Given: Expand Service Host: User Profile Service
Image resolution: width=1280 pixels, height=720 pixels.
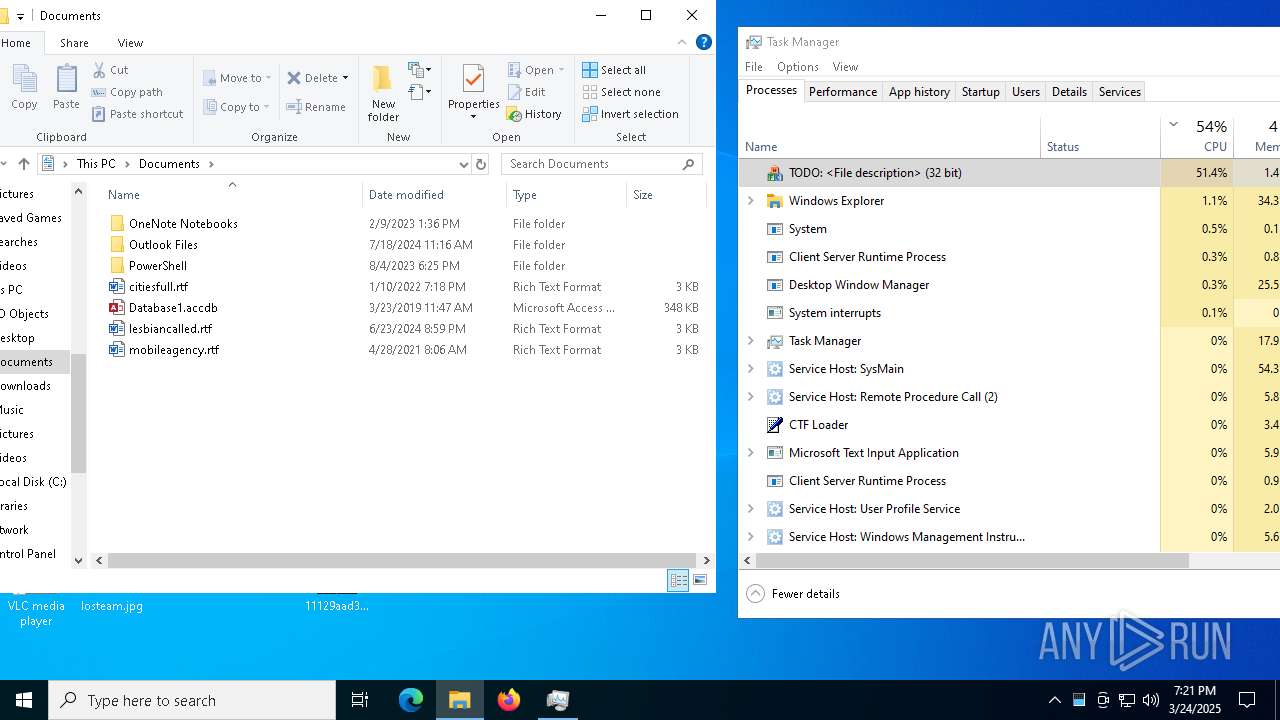Looking at the screenshot, I should click(751, 509).
